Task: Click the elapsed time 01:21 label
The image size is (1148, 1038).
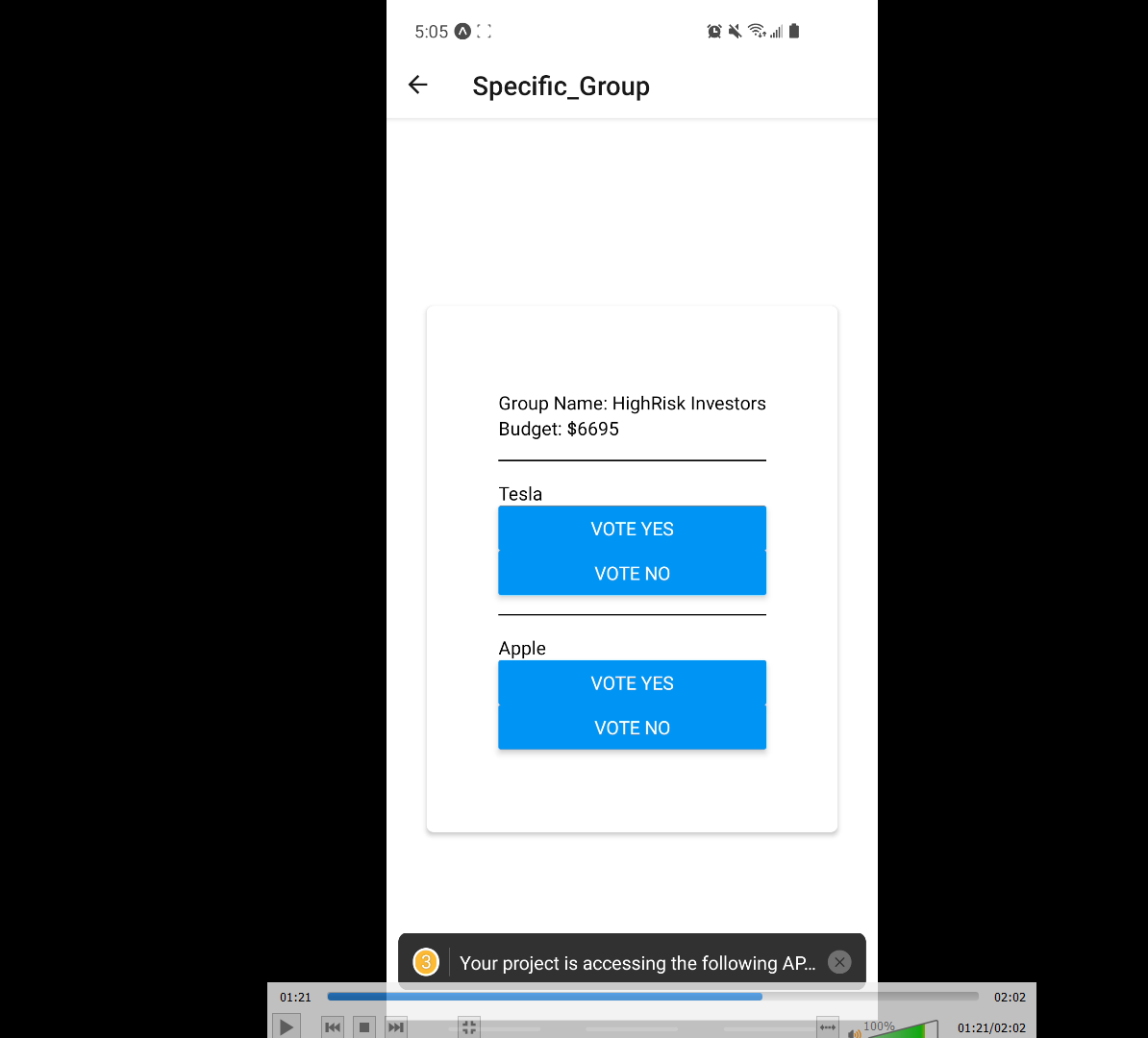Action: click(295, 997)
